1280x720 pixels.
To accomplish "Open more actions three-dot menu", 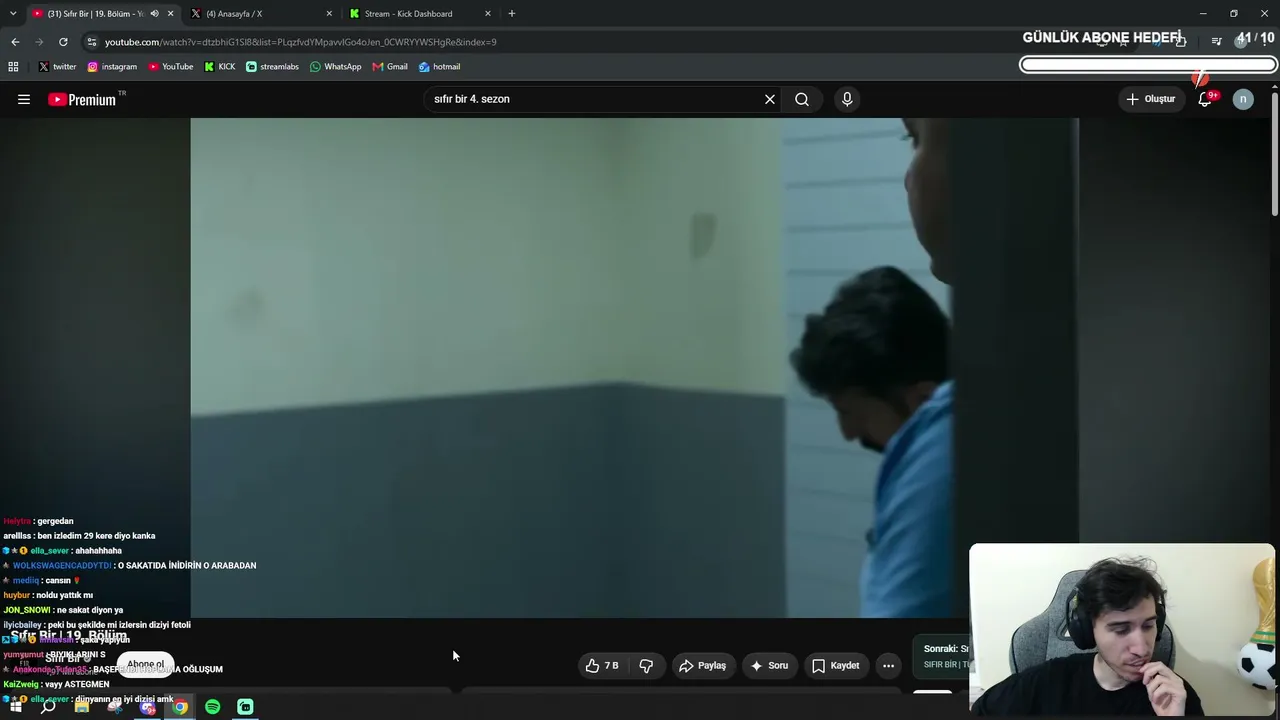I will [888, 665].
